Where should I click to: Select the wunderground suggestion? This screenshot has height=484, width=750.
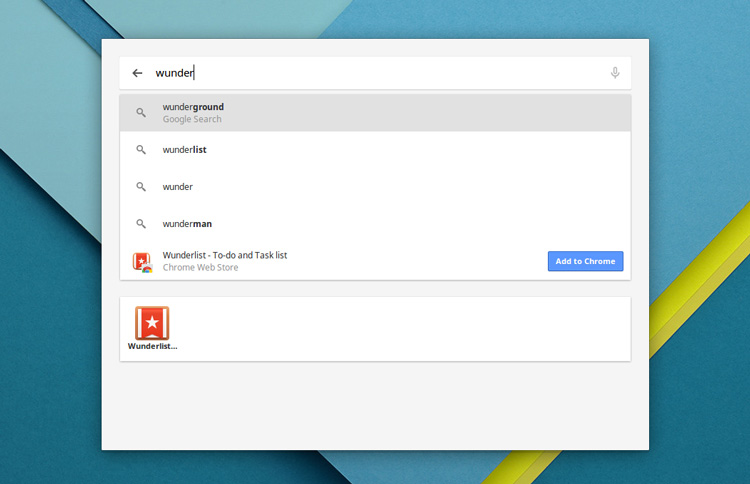pos(193,107)
